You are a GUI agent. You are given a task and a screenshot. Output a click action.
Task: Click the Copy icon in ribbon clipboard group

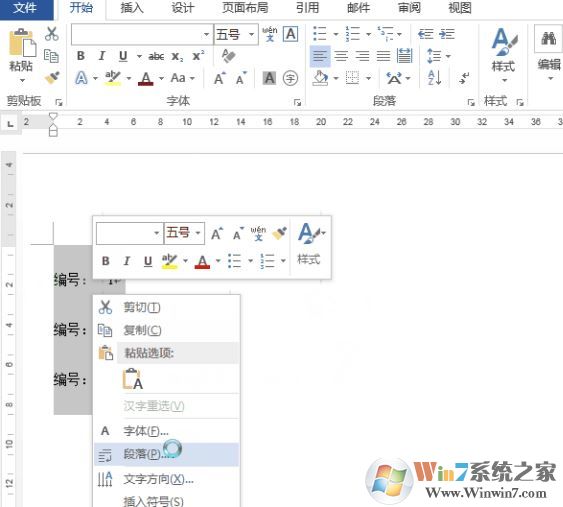pos(51,56)
